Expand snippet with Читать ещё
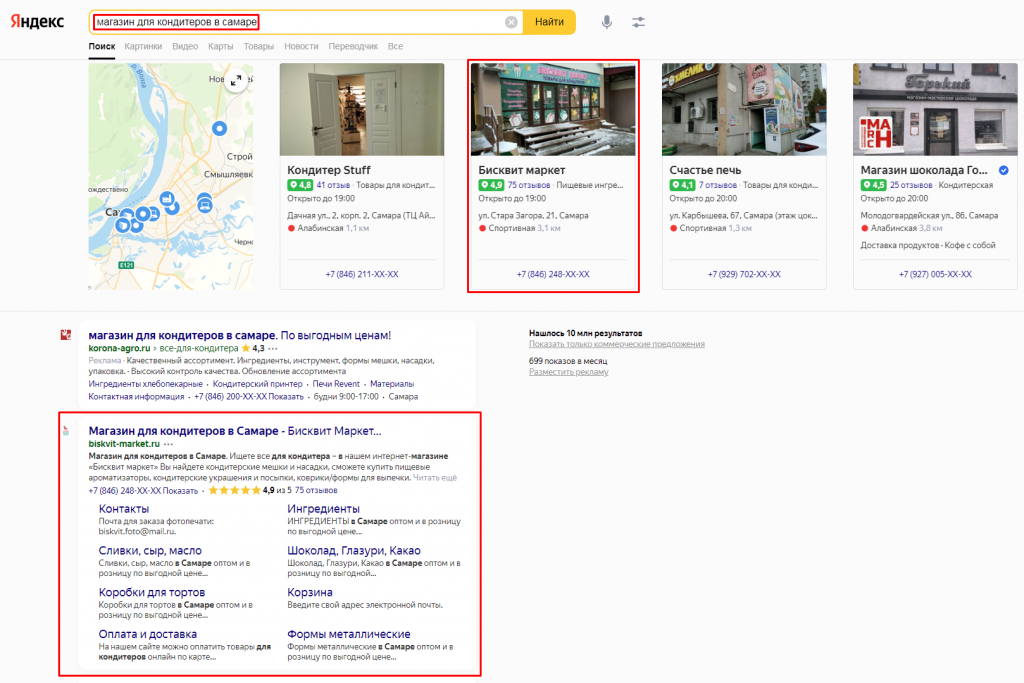Screen dimensions: 1024x683 click(x=435, y=478)
